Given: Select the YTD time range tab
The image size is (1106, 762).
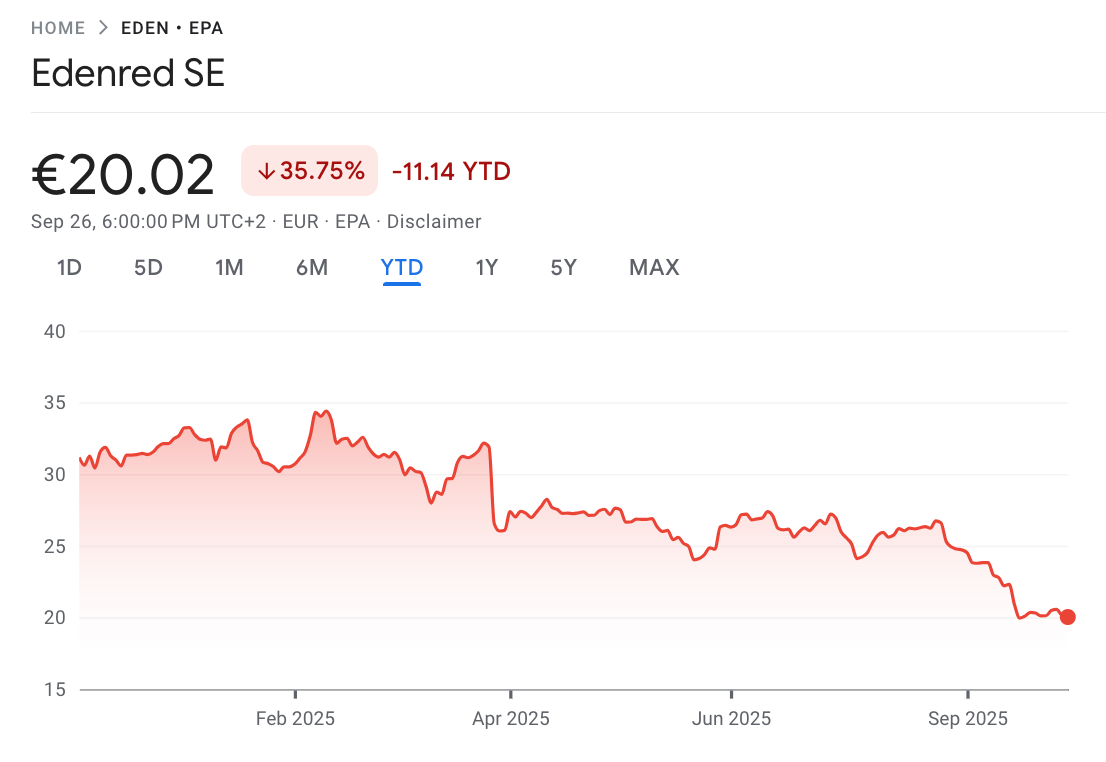Looking at the screenshot, I should click(401, 267).
